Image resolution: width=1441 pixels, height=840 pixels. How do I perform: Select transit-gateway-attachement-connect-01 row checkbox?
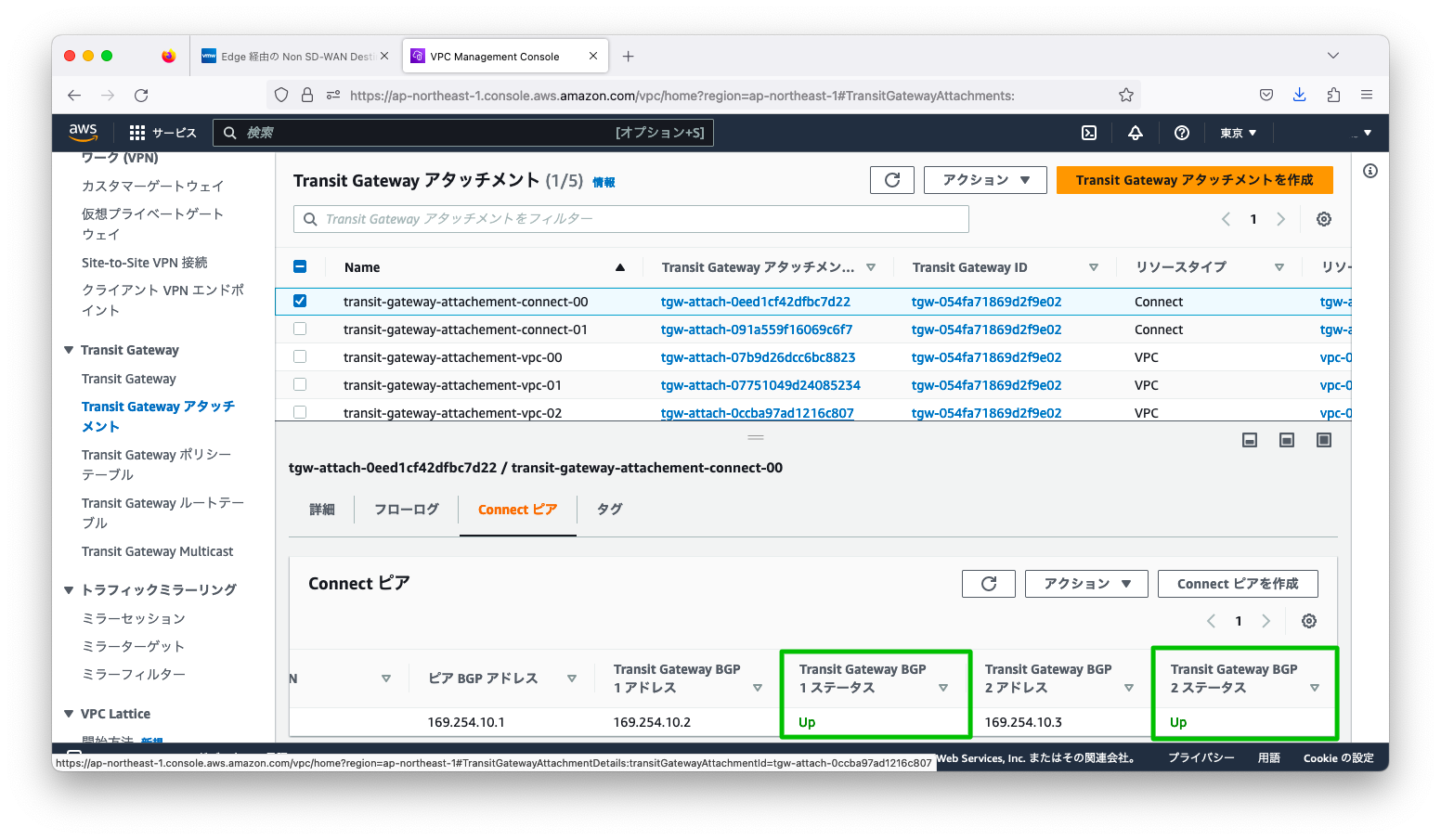300,329
